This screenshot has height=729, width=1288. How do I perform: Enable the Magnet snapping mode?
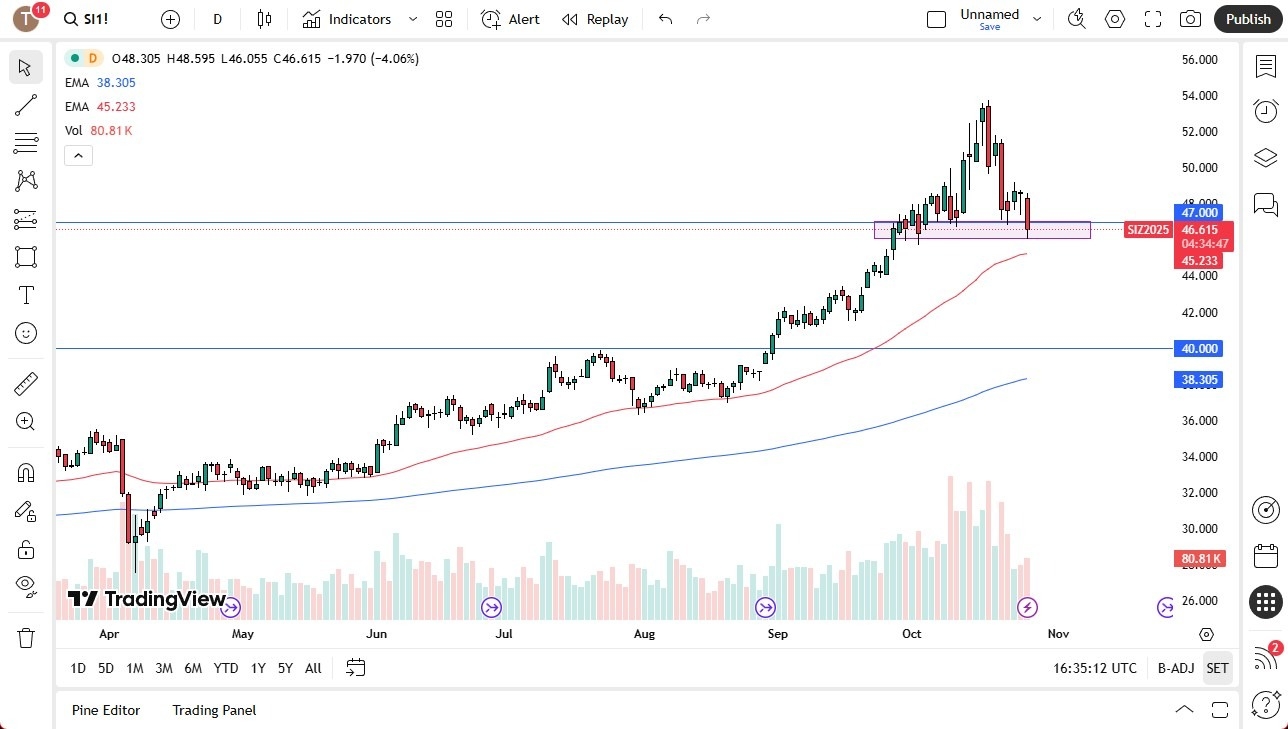(x=26, y=472)
